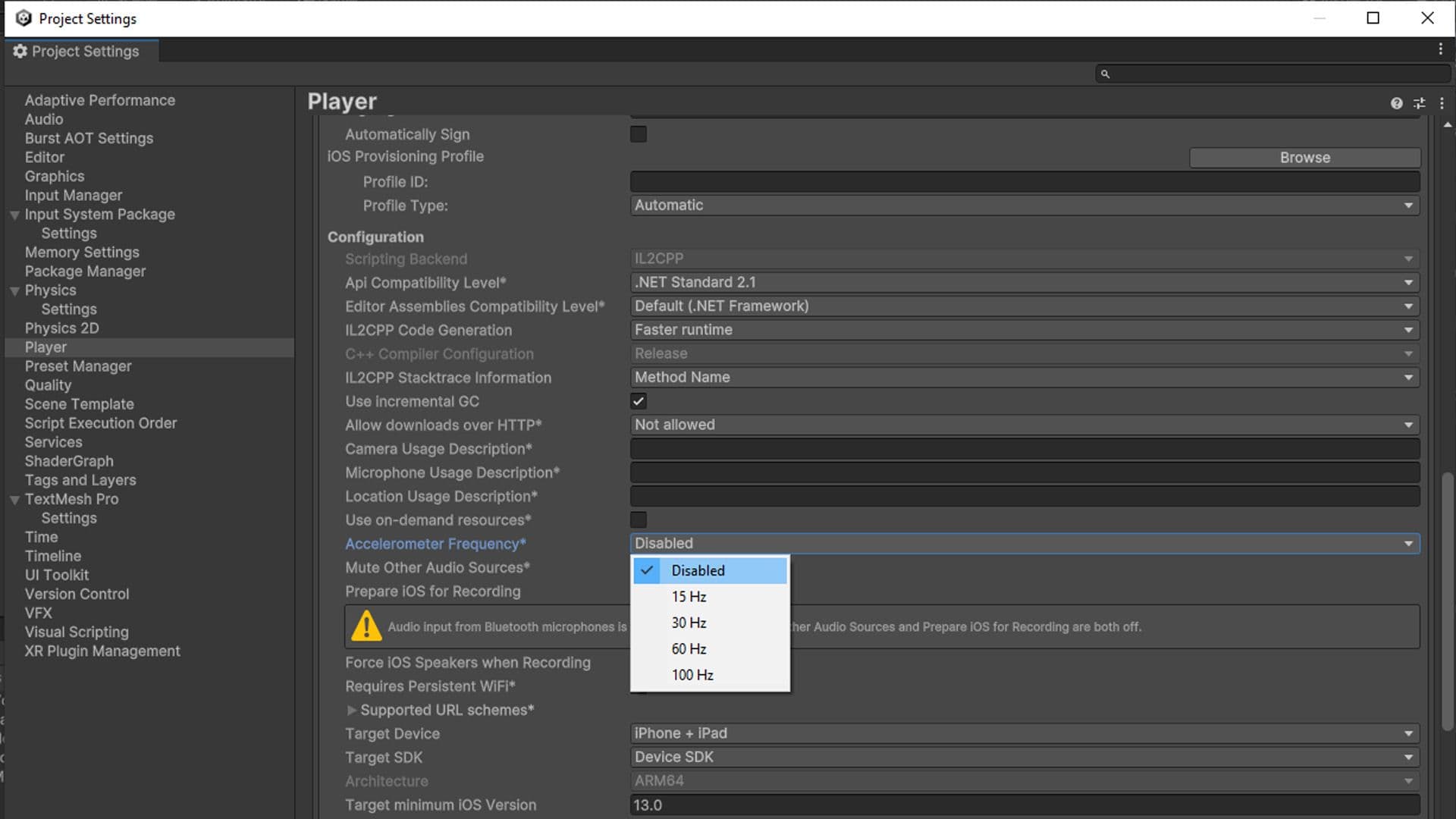Click the Help question-mark icon in Player header

[x=1398, y=103]
